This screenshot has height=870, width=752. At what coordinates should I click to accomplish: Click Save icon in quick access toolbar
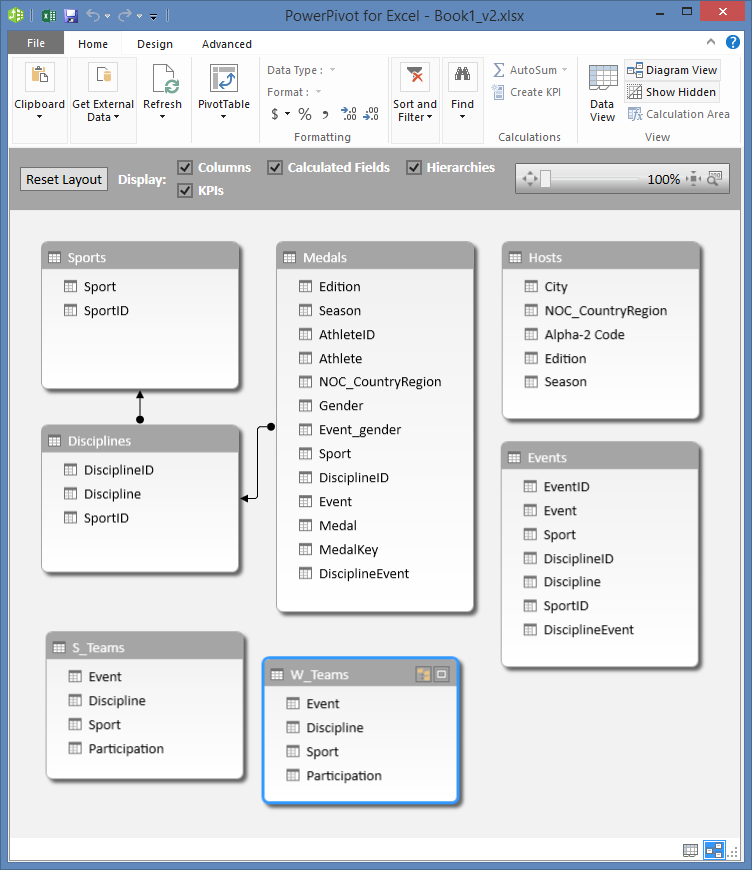click(x=70, y=16)
